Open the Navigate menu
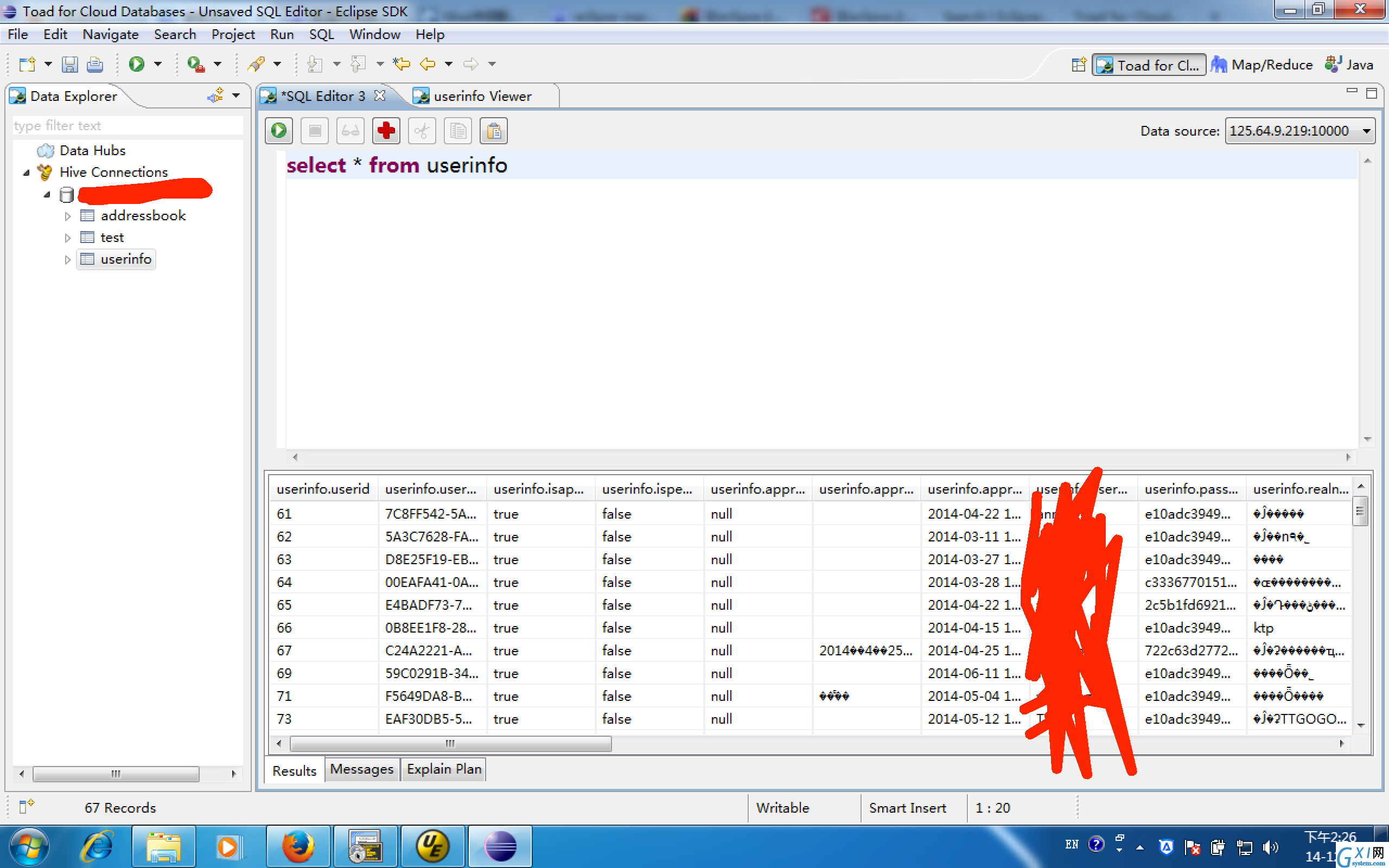This screenshot has height=868, width=1389. pyautogui.click(x=110, y=34)
